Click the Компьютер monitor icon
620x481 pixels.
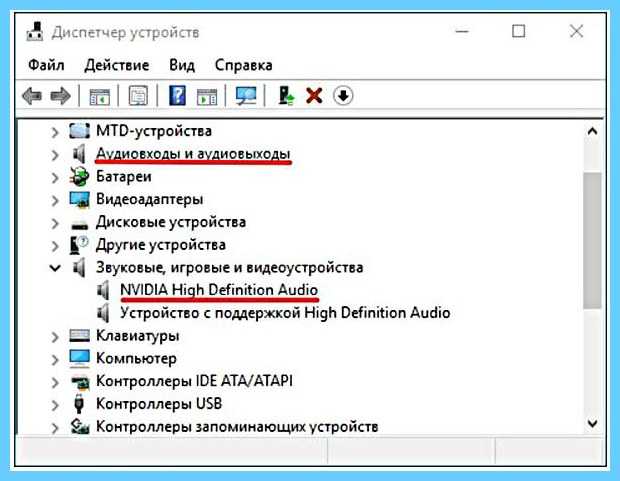point(79,358)
